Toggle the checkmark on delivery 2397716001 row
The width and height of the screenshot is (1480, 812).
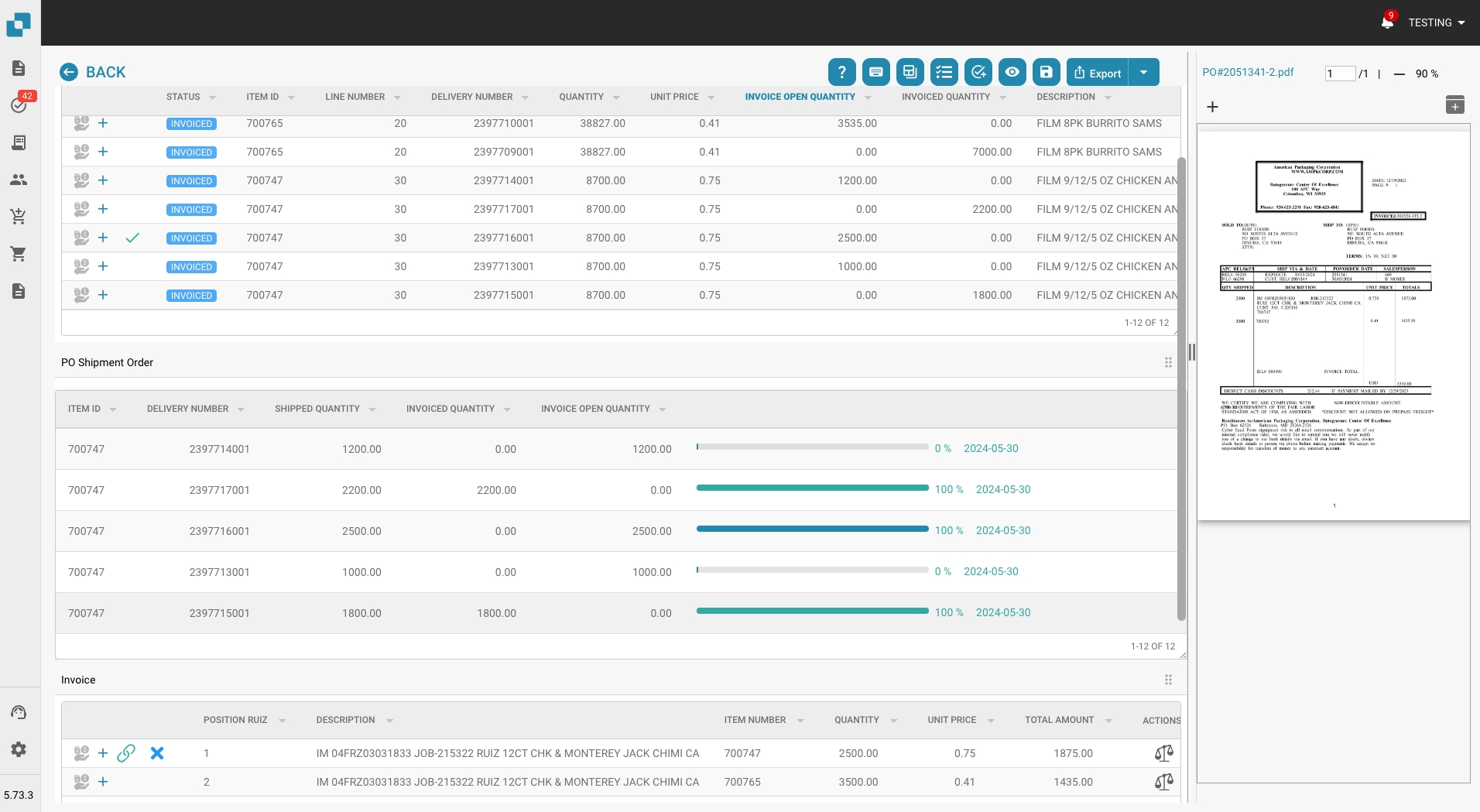132,238
